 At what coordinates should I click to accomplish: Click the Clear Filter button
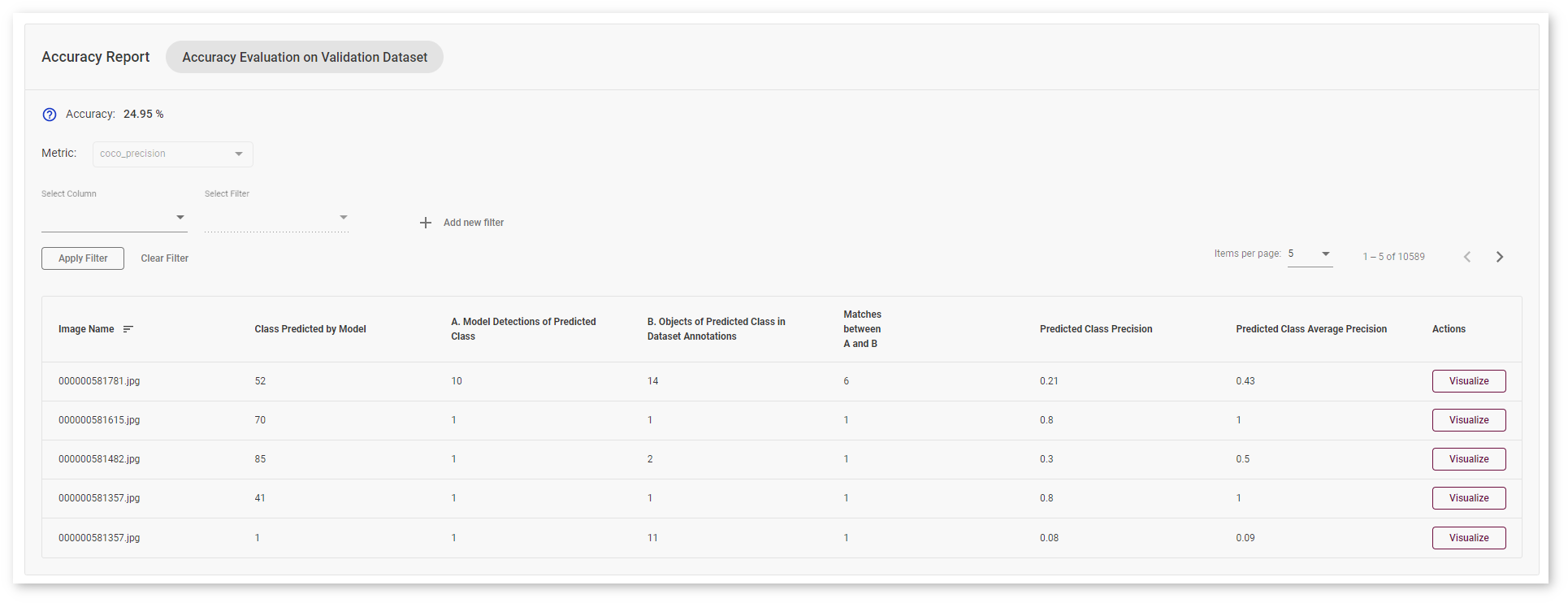(165, 258)
